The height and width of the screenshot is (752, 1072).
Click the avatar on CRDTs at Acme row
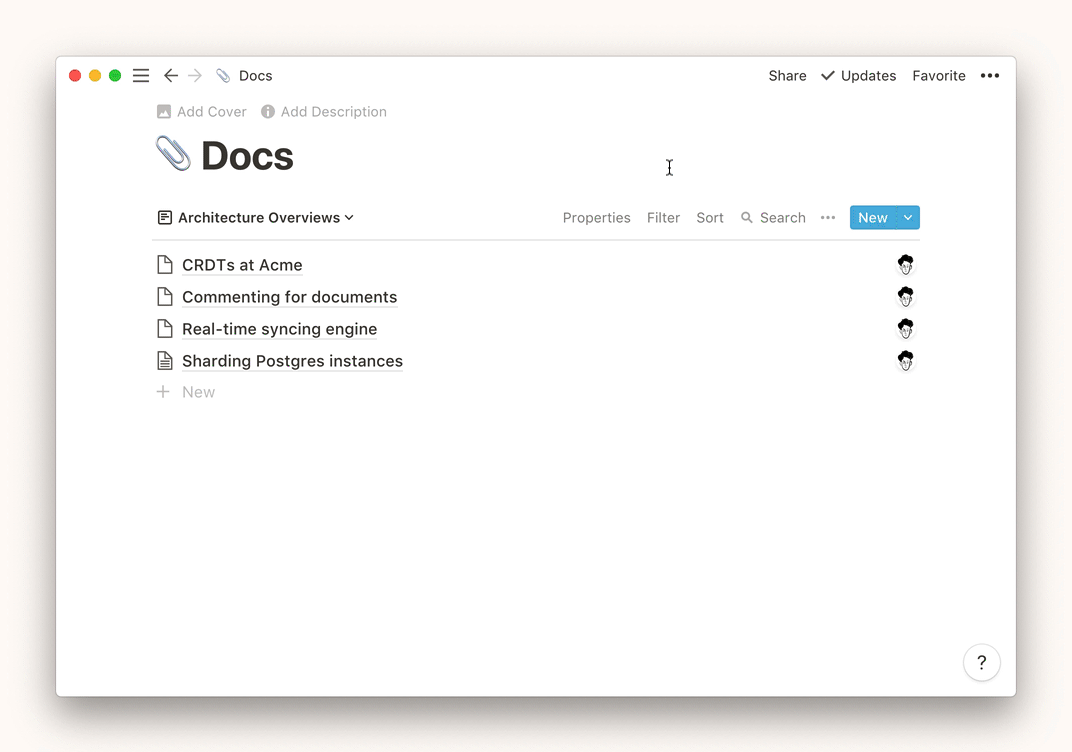click(x=905, y=265)
